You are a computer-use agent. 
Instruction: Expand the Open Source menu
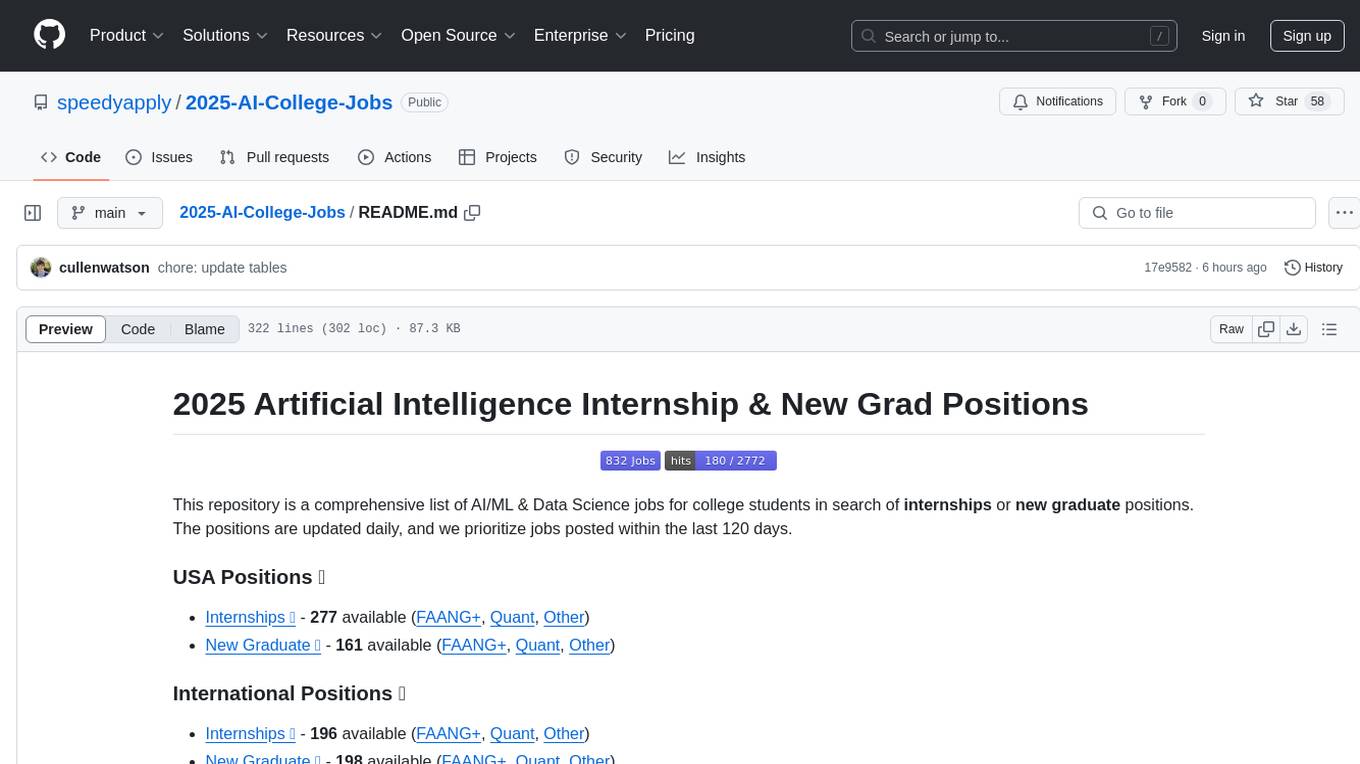(458, 35)
